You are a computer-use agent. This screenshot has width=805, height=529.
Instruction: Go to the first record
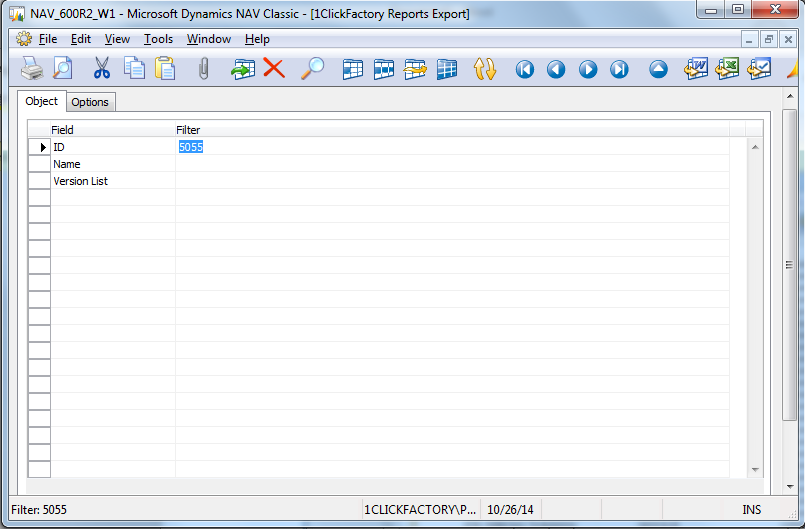click(x=525, y=69)
